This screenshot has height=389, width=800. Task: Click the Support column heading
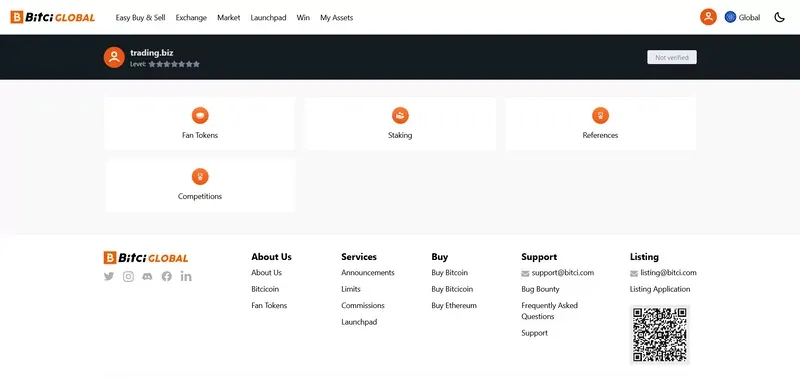click(x=539, y=257)
